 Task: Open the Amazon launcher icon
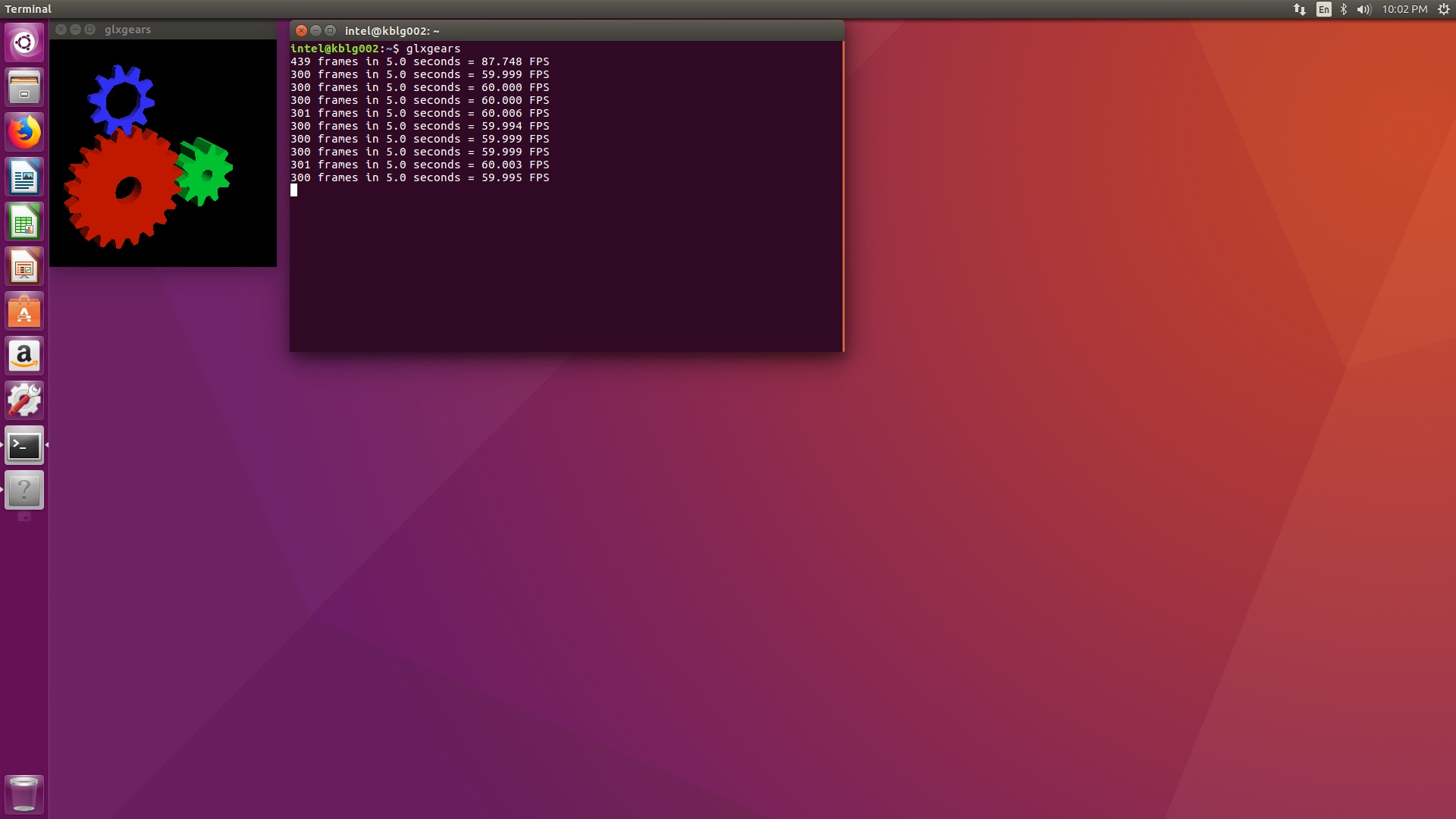pyautogui.click(x=24, y=356)
